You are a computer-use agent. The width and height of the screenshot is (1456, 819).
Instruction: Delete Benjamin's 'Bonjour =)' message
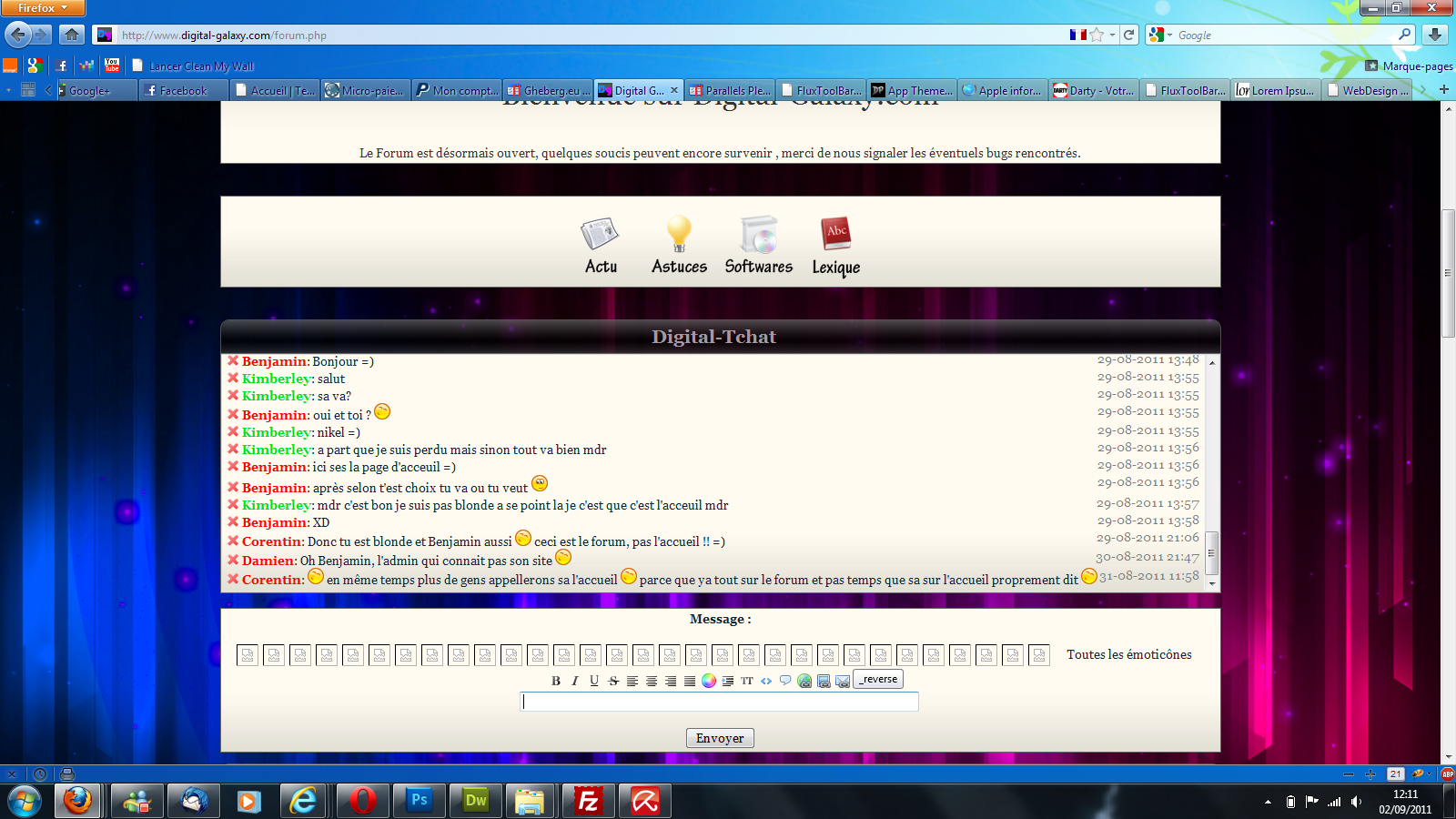(232, 360)
